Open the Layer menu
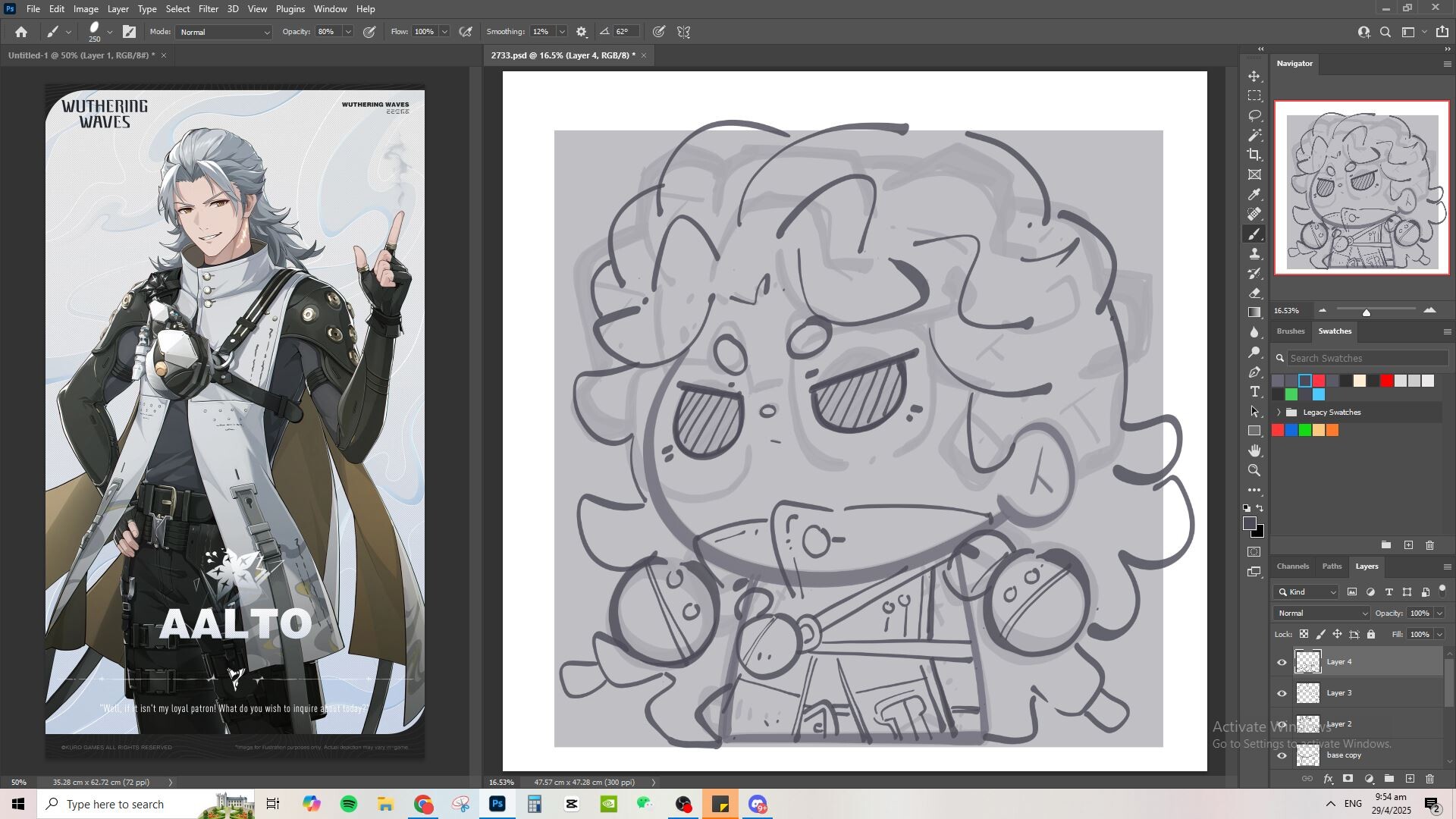Screen dimensions: 1456x819 (118, 9)
